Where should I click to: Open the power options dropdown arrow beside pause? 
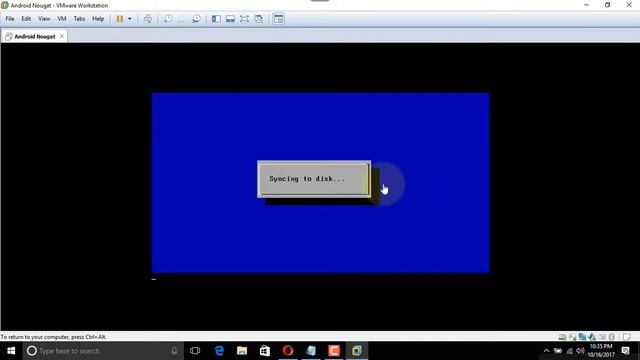(x=130, y=19)
